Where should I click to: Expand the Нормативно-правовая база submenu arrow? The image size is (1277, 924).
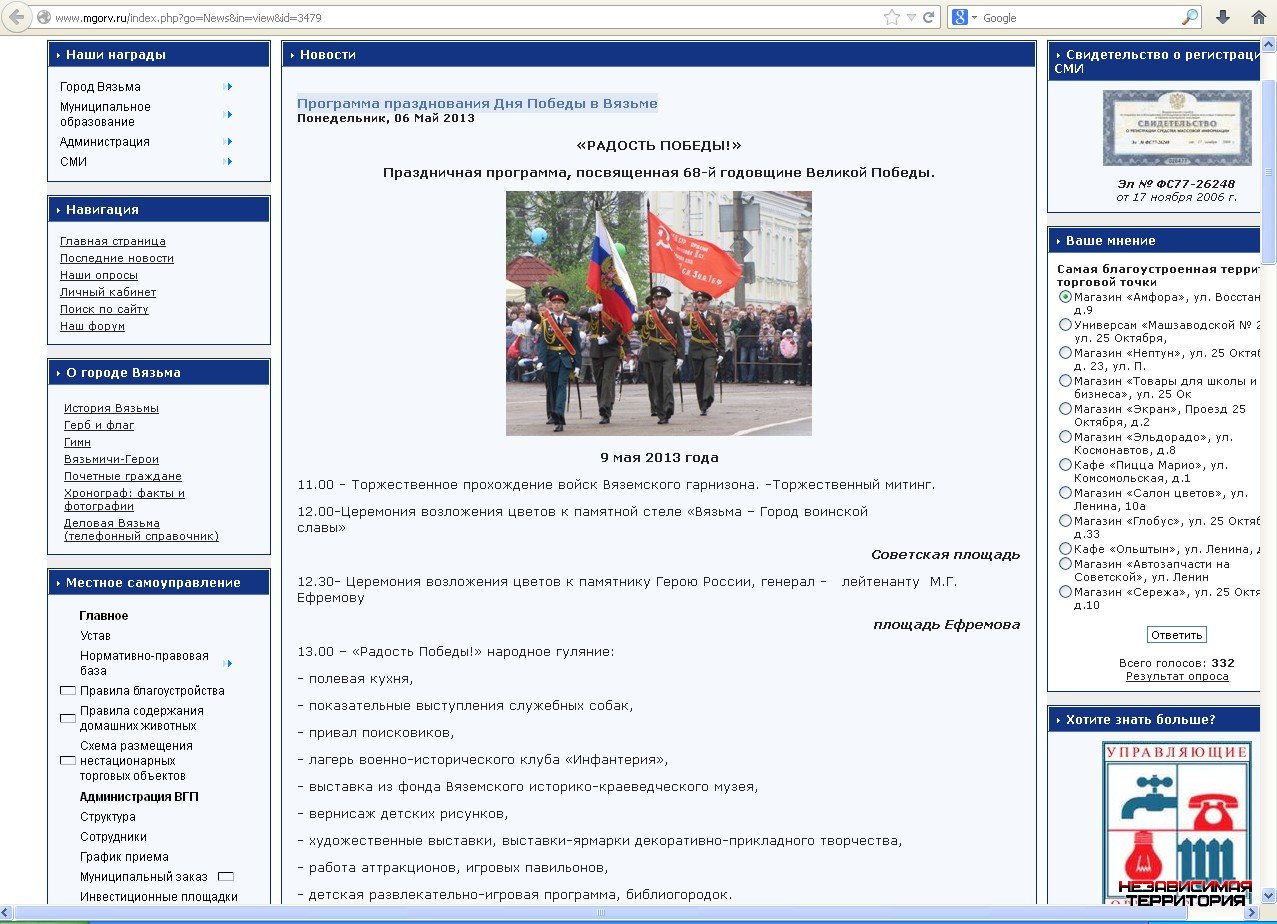tap(228, 663)
